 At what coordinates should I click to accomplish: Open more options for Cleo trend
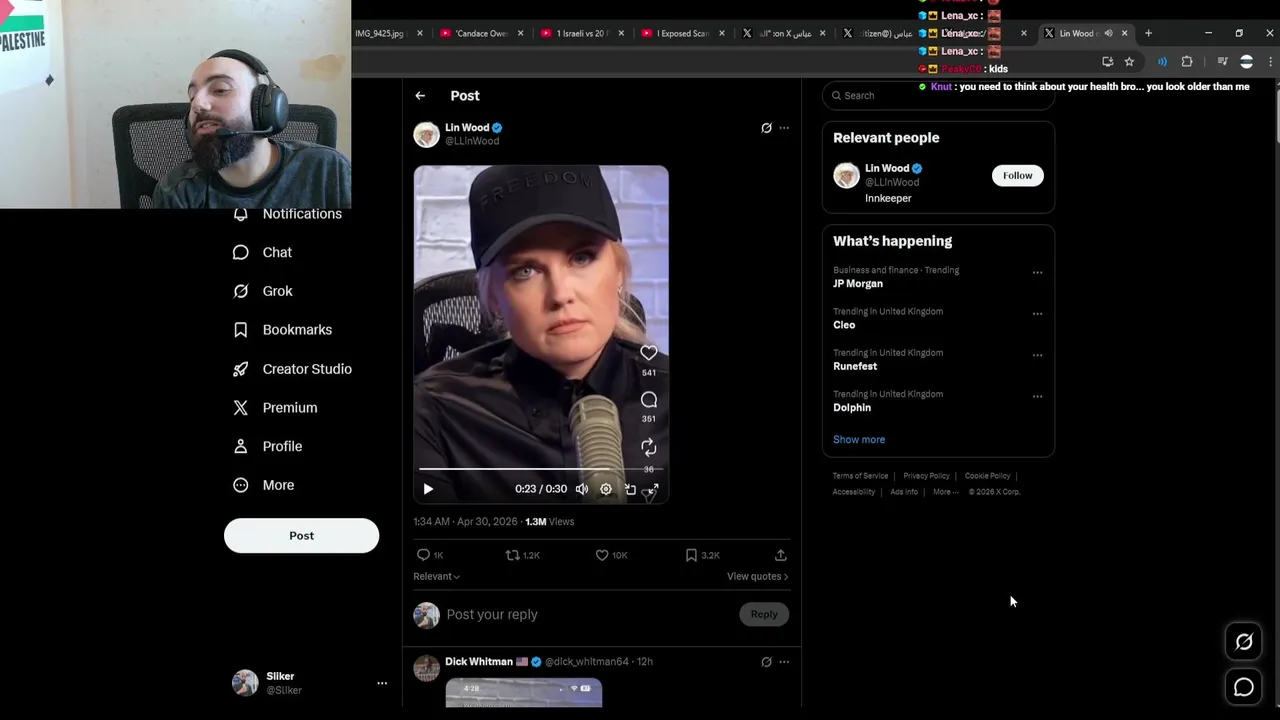click(1037, 314)
